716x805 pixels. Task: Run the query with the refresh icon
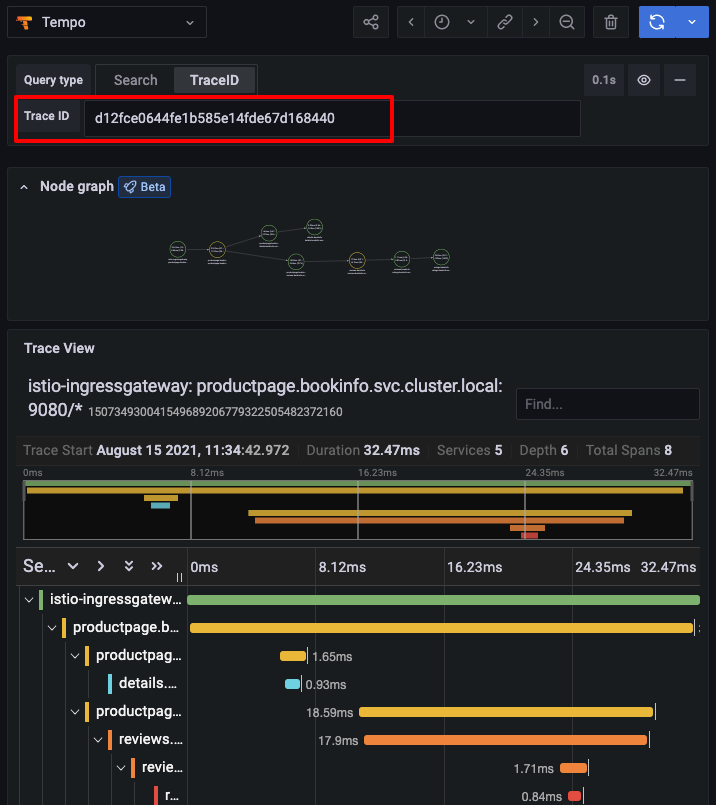click(657, 22)
